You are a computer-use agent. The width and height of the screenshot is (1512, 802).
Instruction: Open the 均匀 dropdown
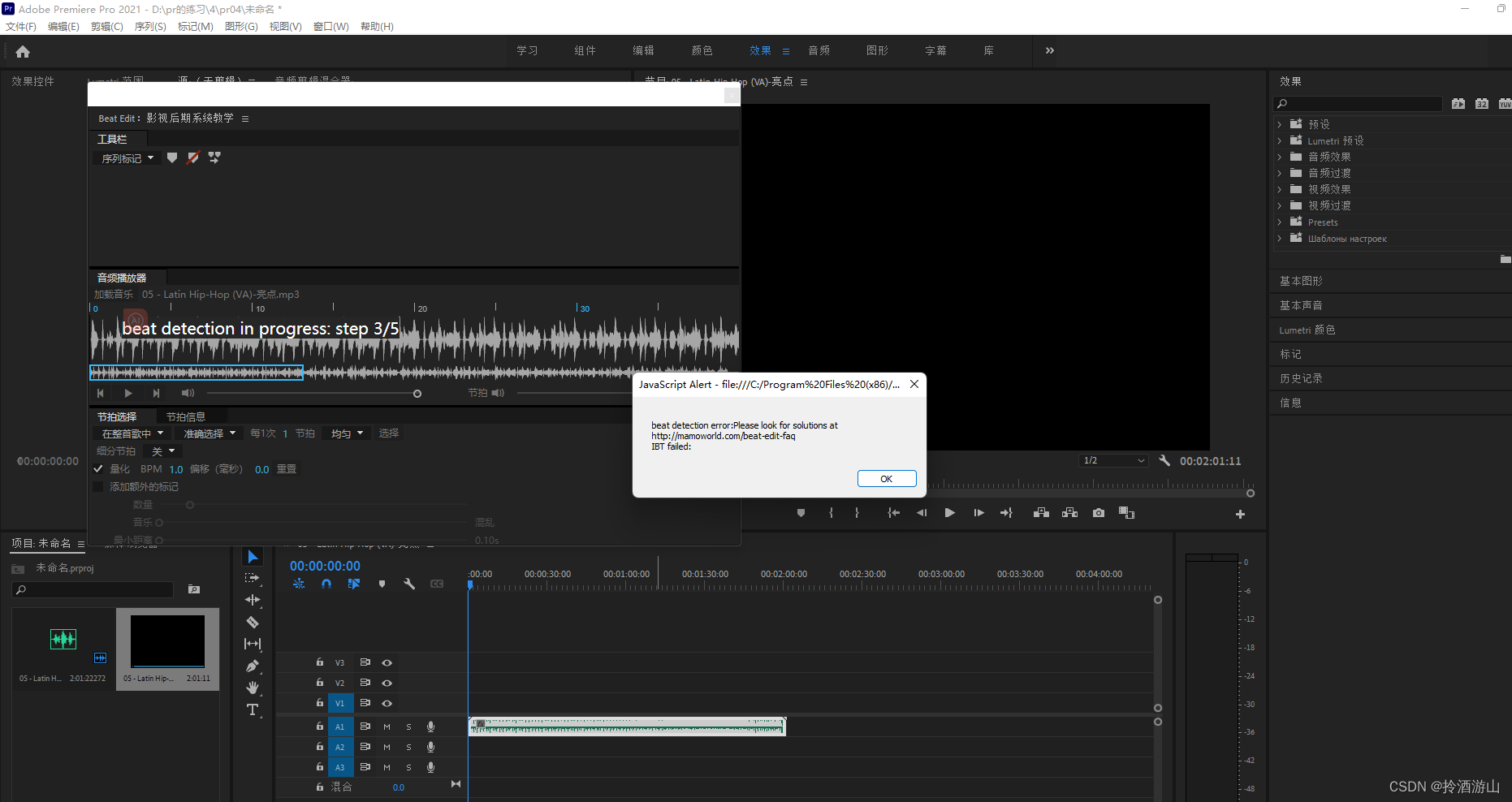(347, 433)
